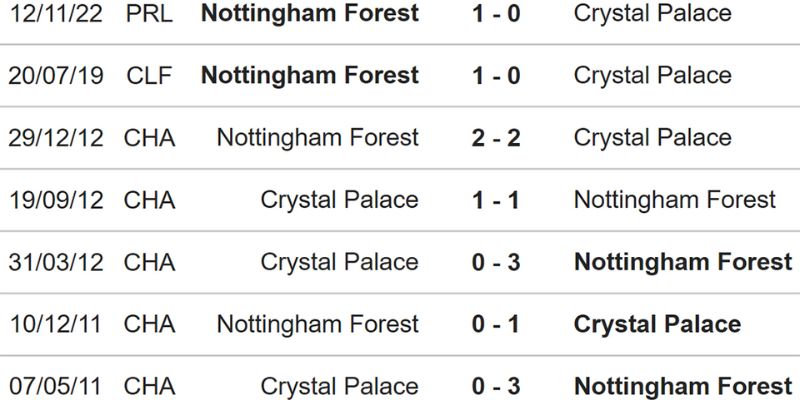This screenshot has width=800, height=400.
Task: Click Nottingham Forest in the 10/12/11 row
Action: pyautogui.click(x=317, y=324)
